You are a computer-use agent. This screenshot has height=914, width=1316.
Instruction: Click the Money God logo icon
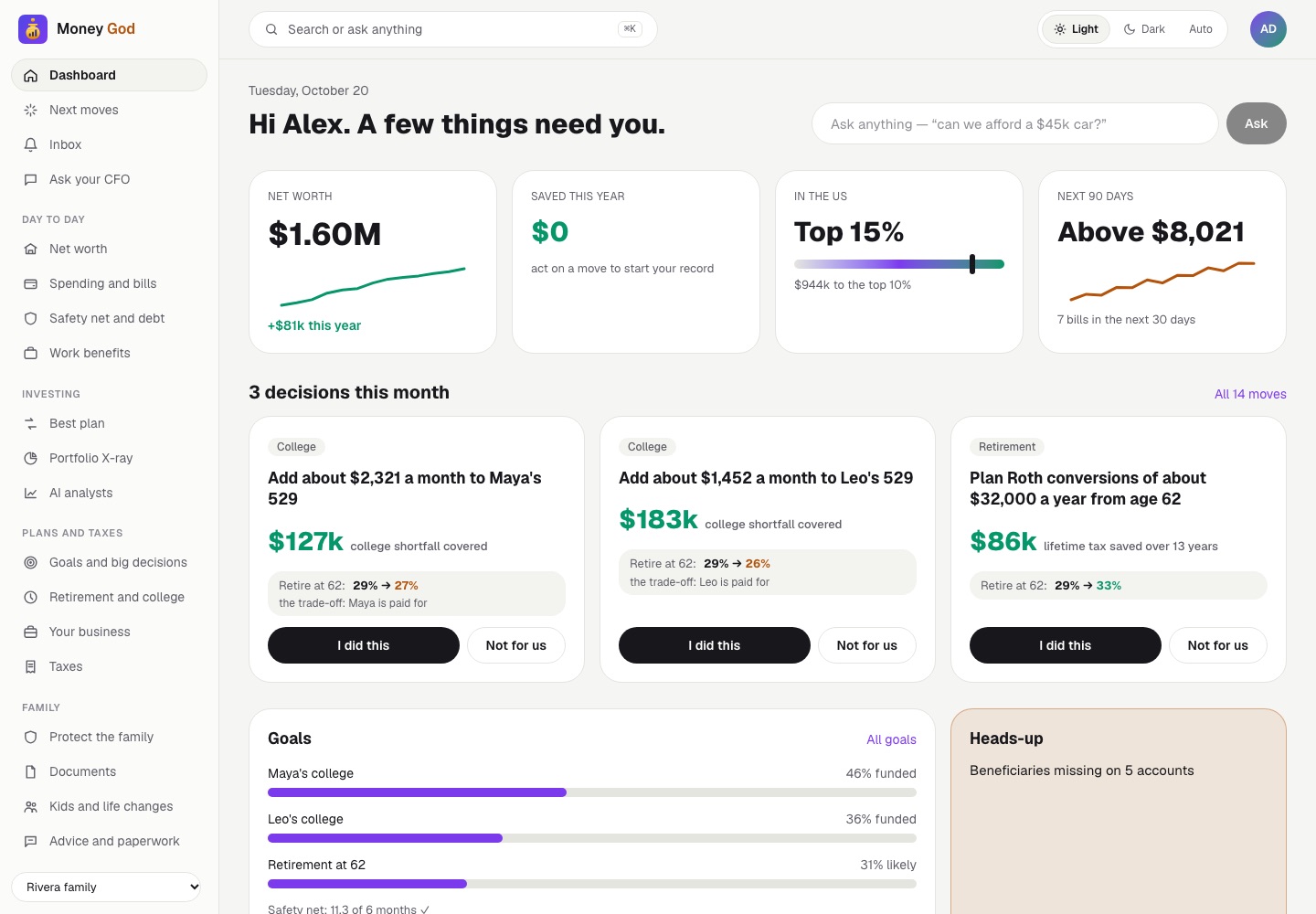pos(33,29)
